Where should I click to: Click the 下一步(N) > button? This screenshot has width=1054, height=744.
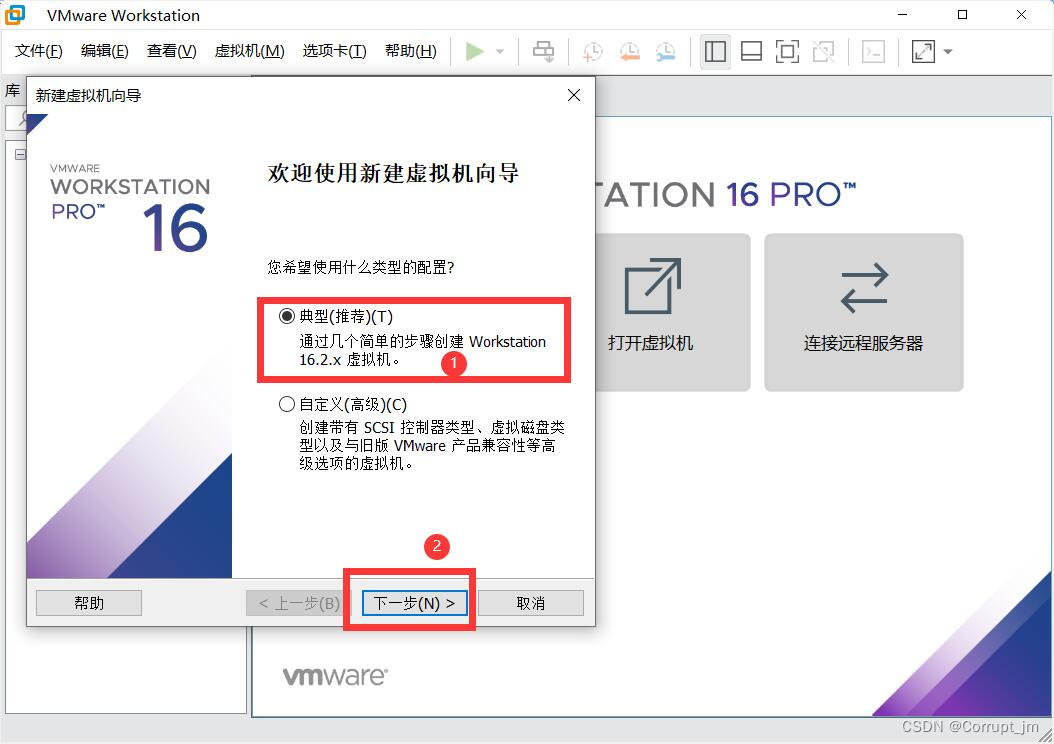click(415, 603)
